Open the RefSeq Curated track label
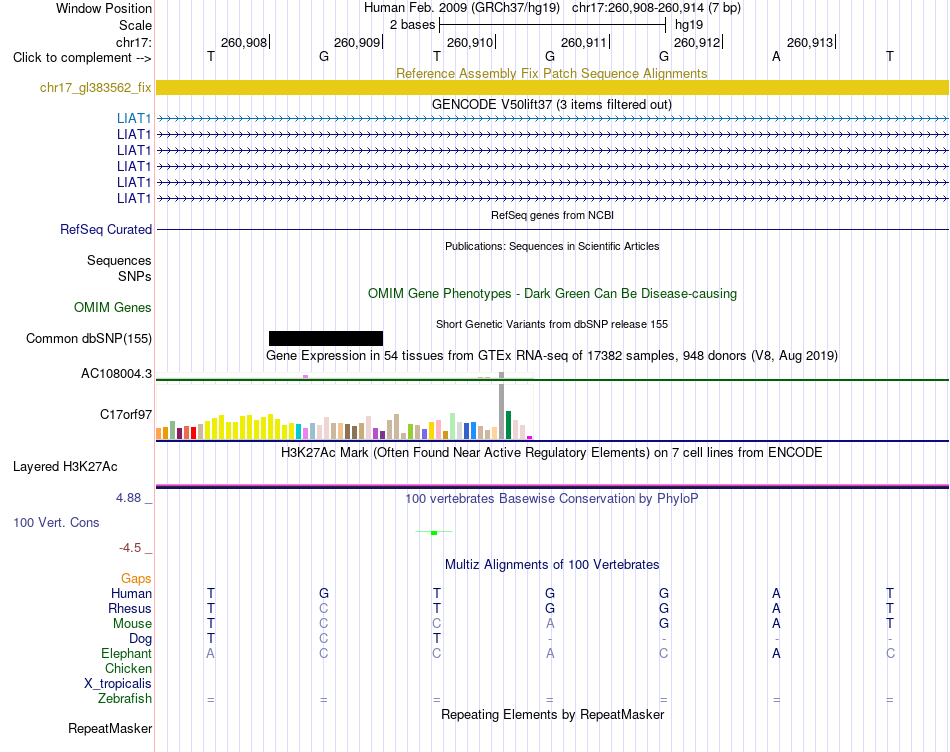 pos(106,229)
